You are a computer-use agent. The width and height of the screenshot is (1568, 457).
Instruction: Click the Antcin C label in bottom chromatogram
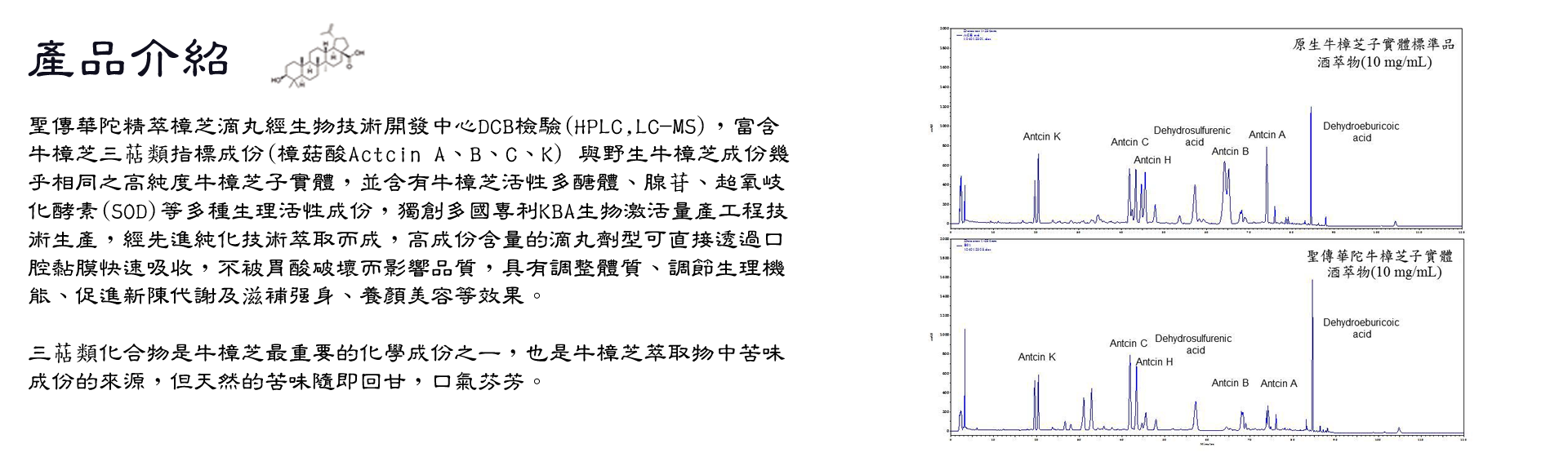pos(1128,344)
